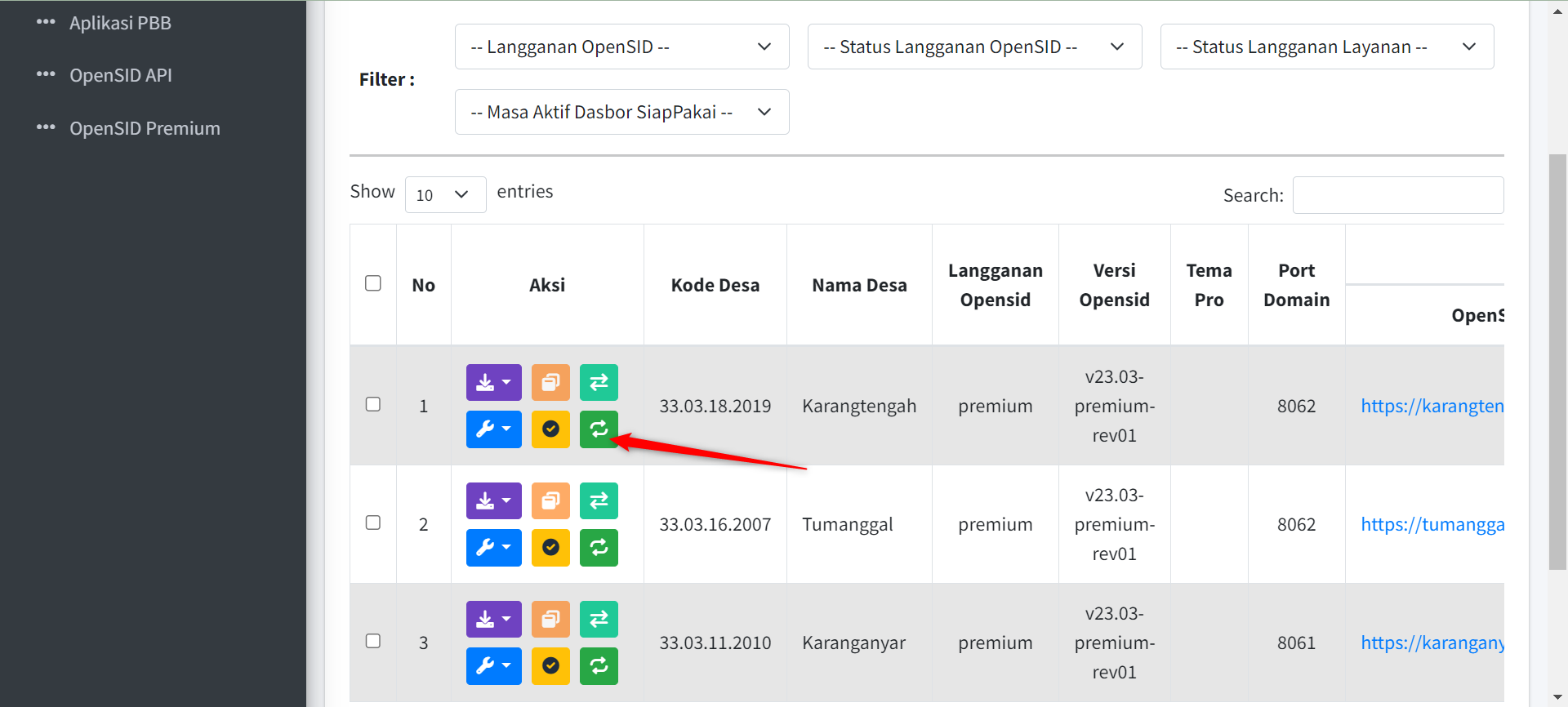Open blue wrench dropdown for Karanganyar row
The height and width of the screenshot is (707, 1568).
click(493, 666)
